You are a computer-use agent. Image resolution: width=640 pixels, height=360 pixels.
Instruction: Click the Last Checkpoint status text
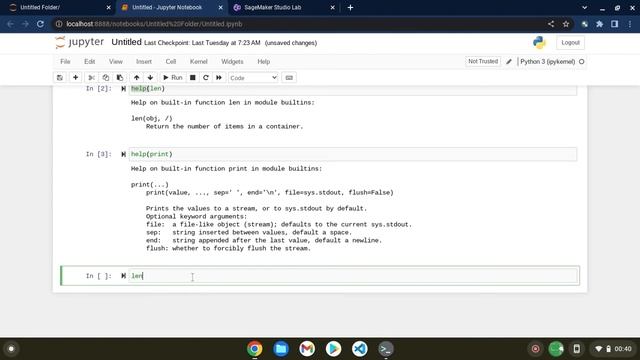[202, 43]
